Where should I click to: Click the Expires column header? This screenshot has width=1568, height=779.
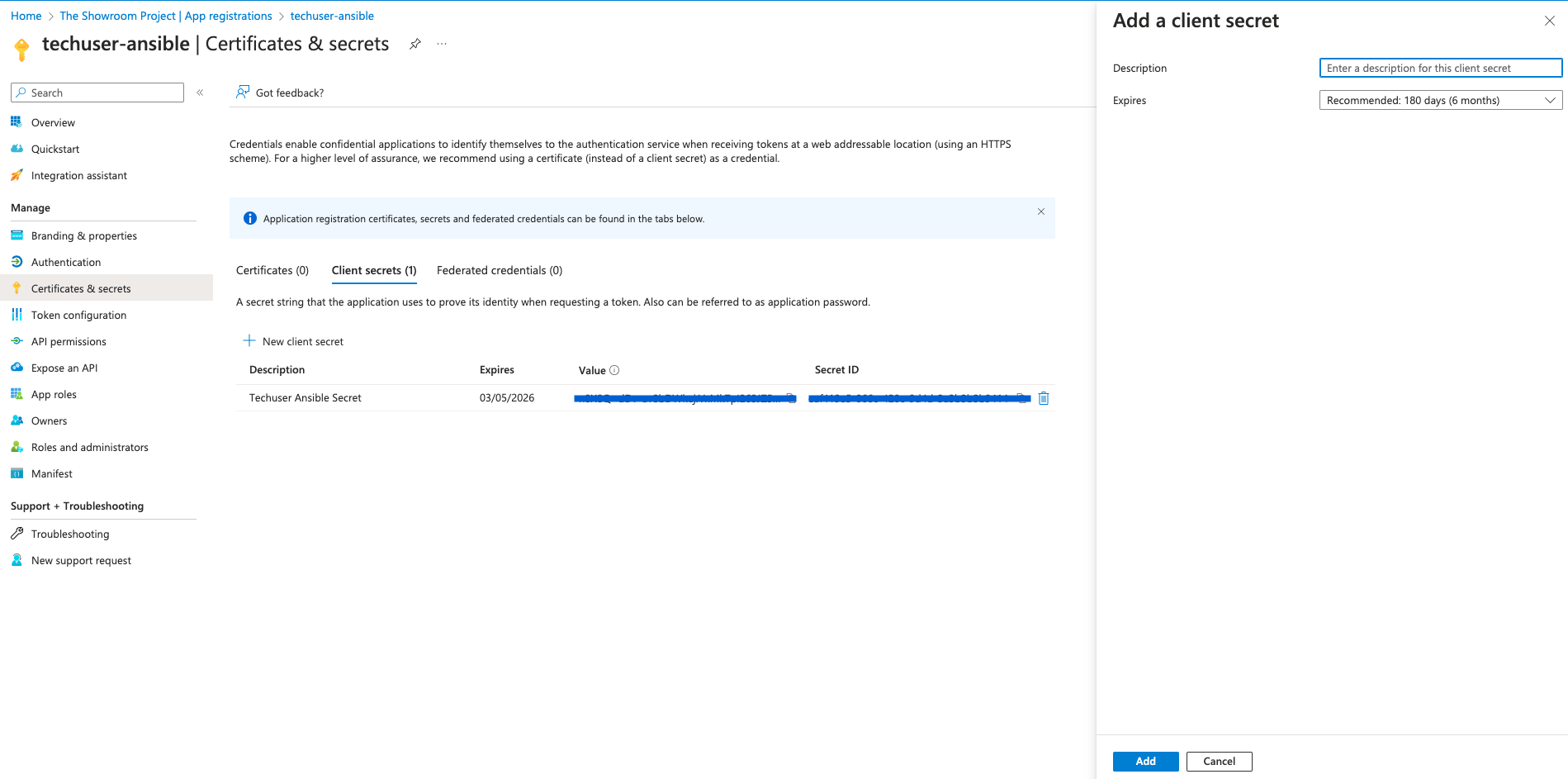pos(497,370)
